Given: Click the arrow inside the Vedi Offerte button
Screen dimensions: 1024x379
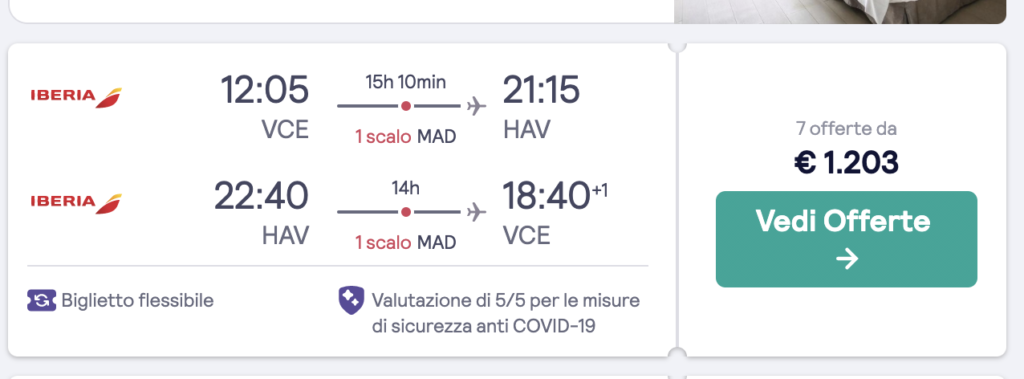Looking at the screenshot, I should (x=846, y=259).
